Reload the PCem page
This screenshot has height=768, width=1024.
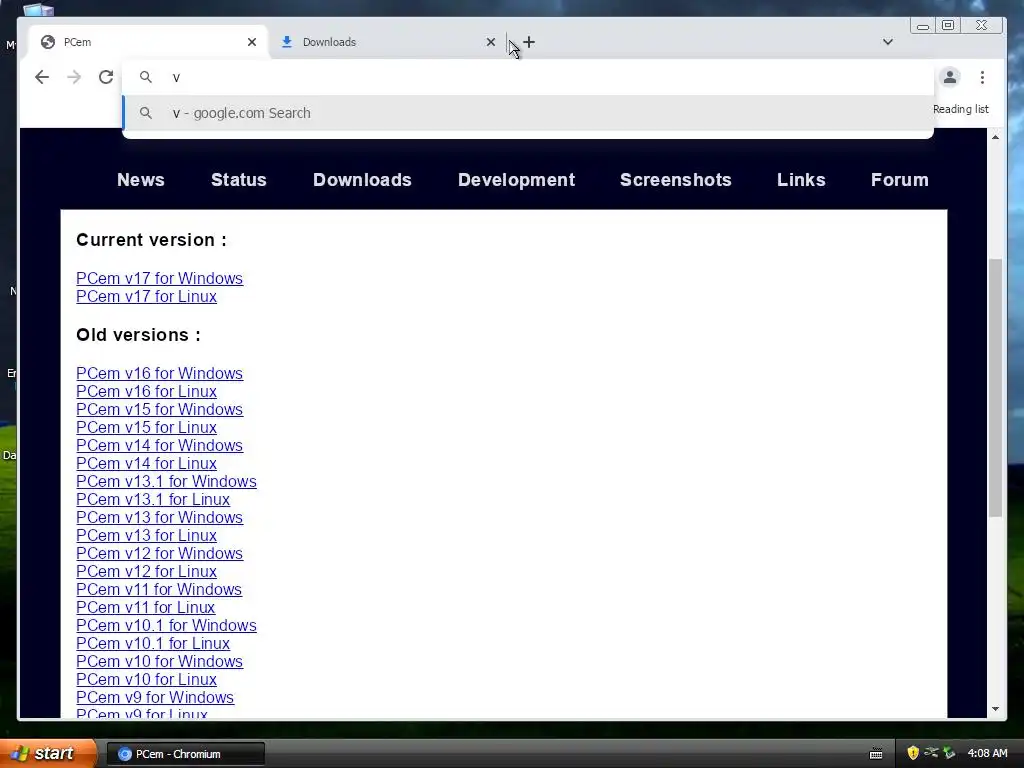point(106,77)
